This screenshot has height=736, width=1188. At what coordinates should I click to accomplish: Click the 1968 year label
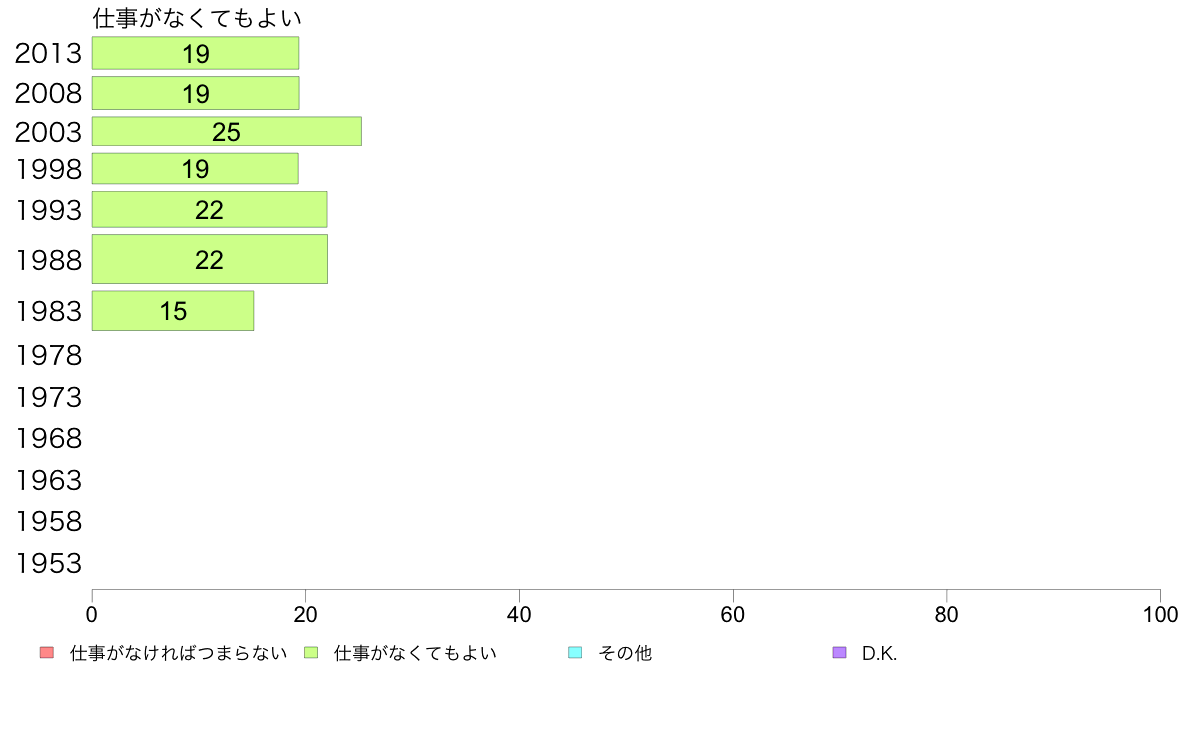pos(48,439)
